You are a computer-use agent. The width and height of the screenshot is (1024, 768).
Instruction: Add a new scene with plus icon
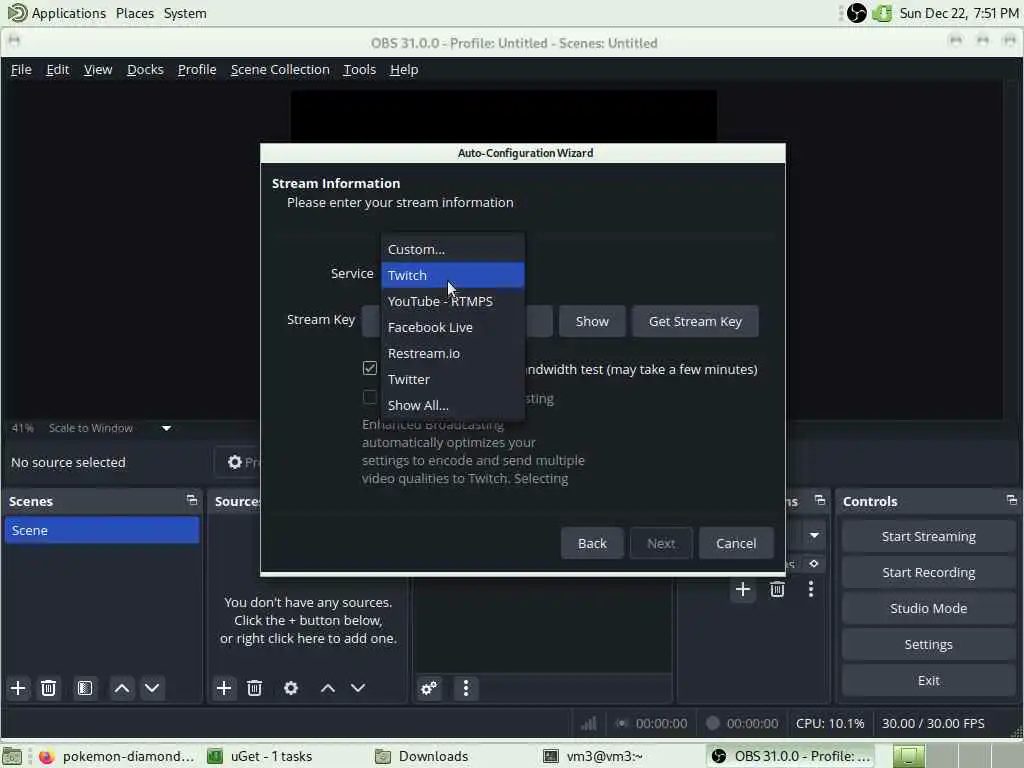(18, 688)
